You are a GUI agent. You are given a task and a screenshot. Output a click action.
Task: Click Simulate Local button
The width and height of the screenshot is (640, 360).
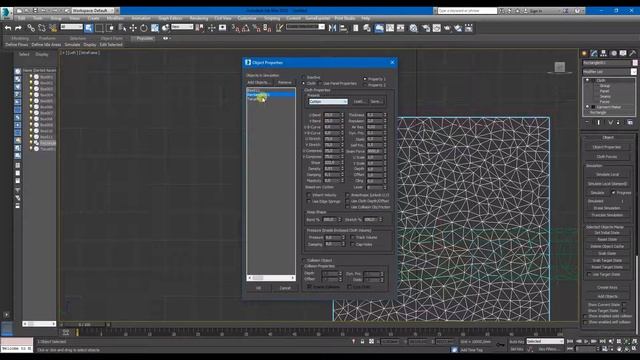tap(607, 174)
